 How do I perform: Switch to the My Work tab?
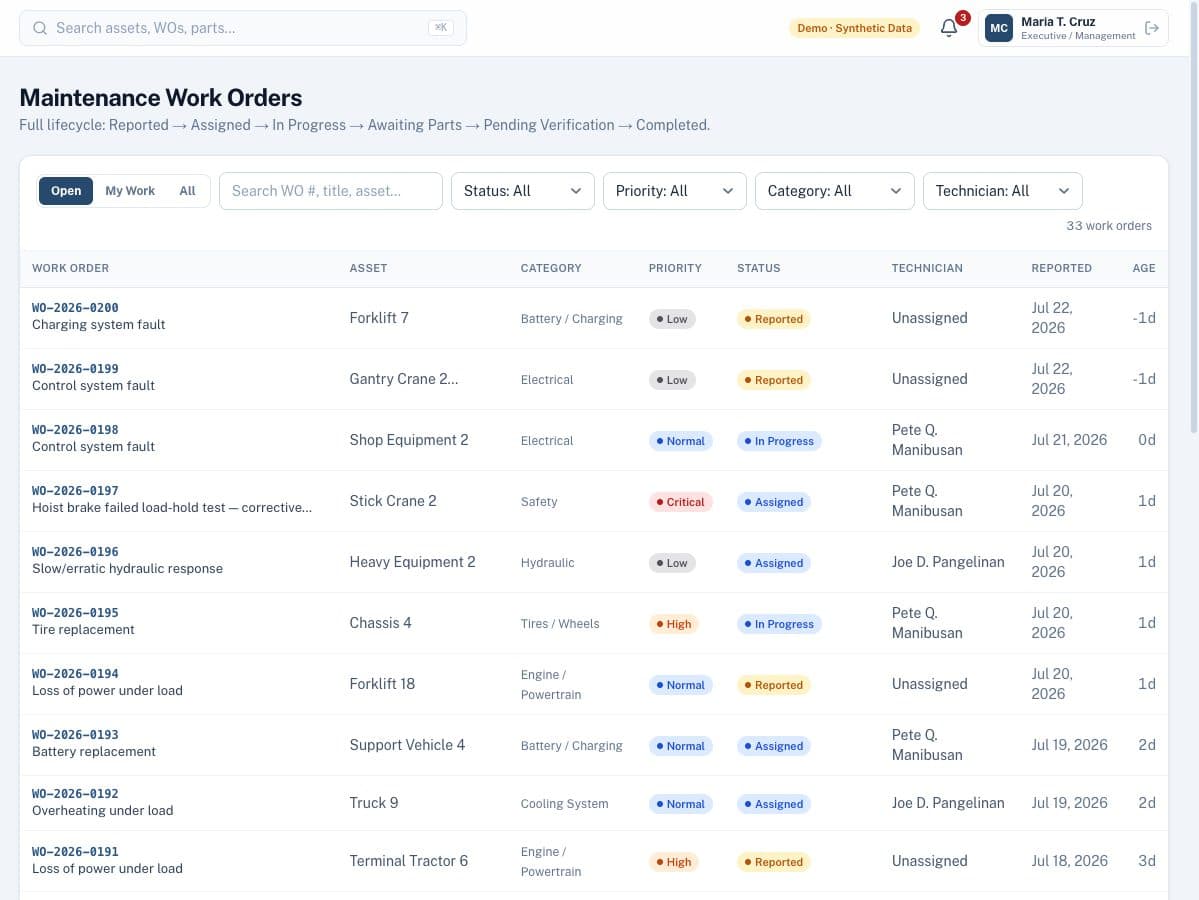(130, 190)
